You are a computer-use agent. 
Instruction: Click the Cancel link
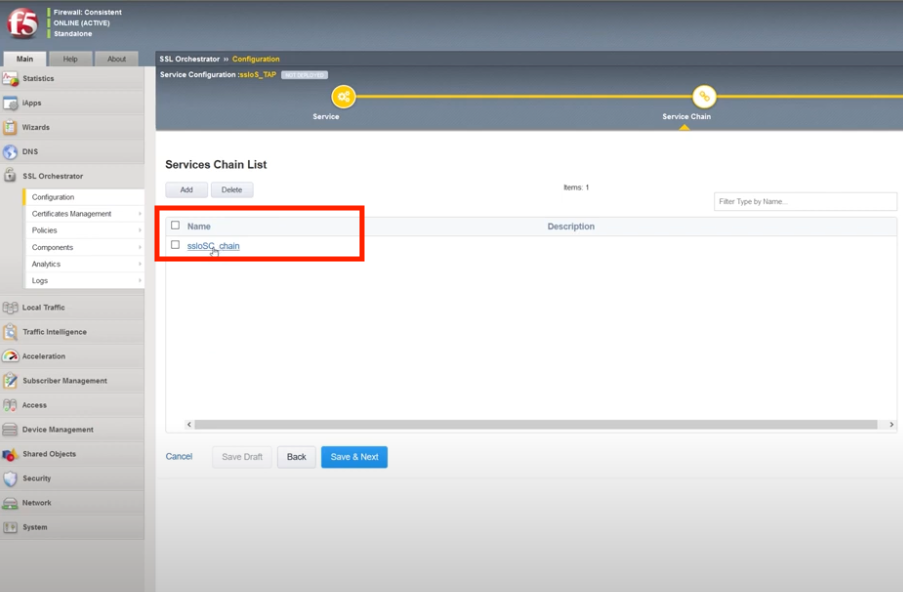179,456
